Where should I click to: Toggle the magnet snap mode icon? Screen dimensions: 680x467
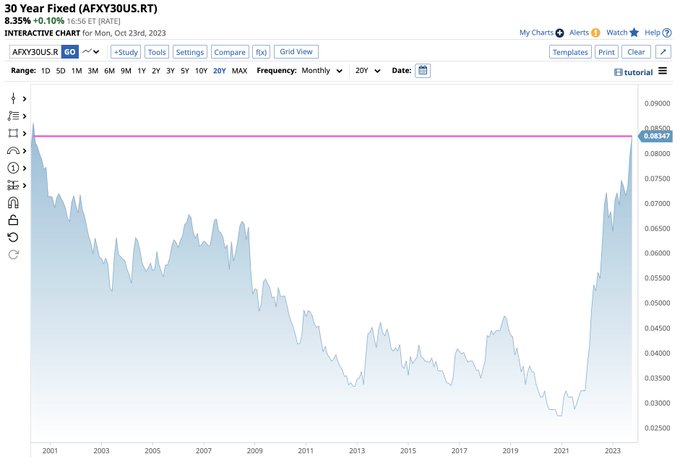coord(13,203)
